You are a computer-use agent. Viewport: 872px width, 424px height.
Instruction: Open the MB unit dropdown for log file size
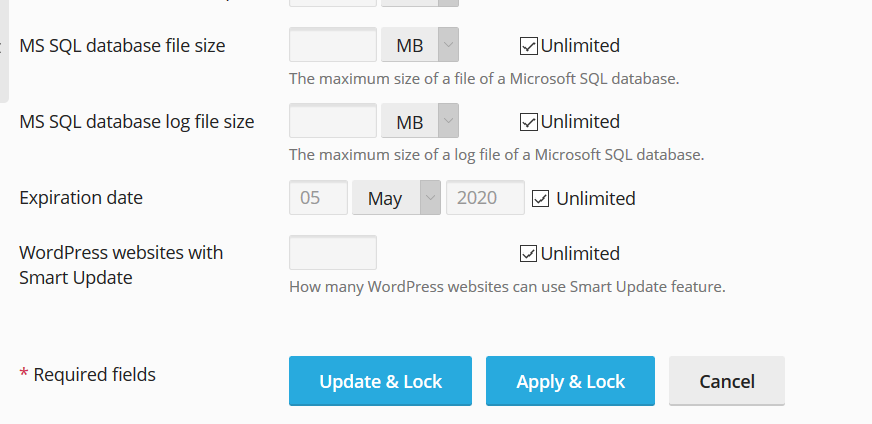(x=420, y=121)
